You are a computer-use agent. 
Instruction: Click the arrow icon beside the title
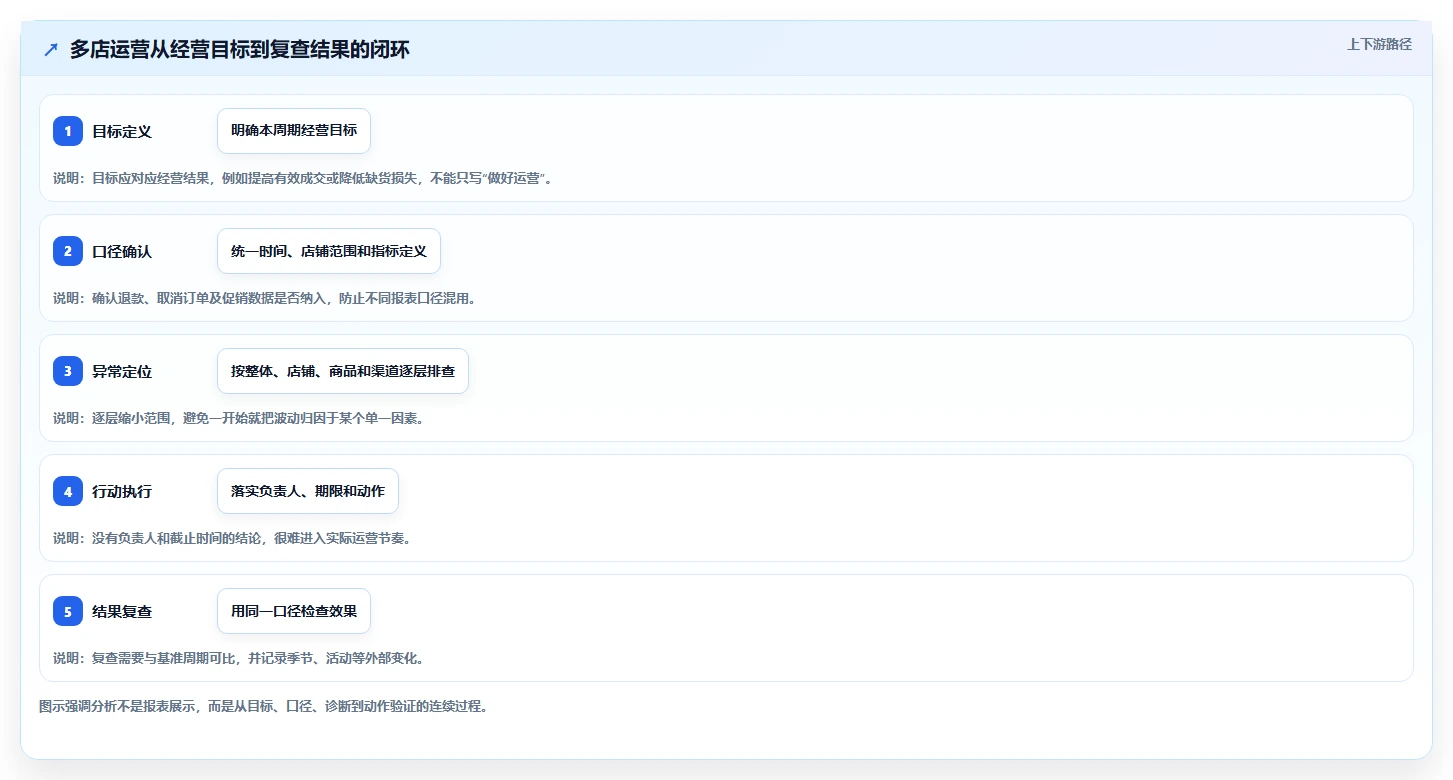click(x=51, y=50)
